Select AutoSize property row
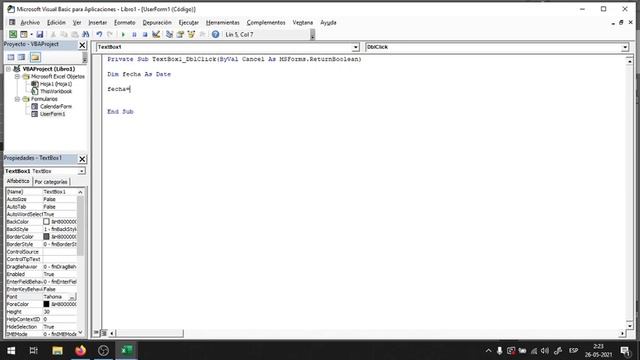 (x=41, y=199)
